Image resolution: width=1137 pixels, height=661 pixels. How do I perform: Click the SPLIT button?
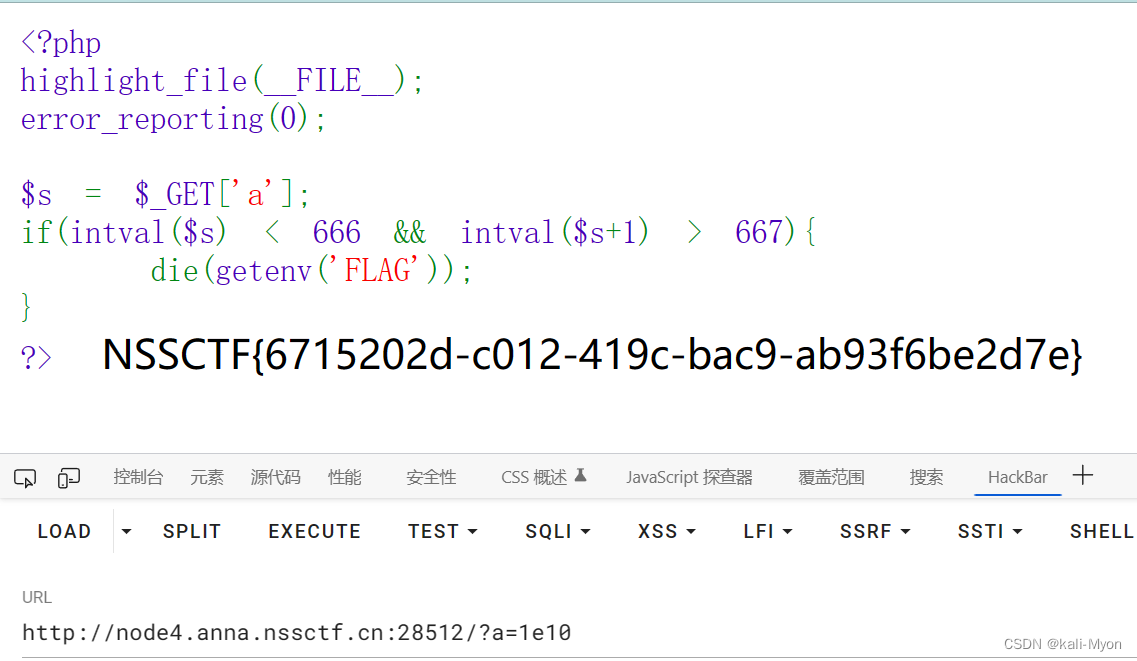pos(191,531)
